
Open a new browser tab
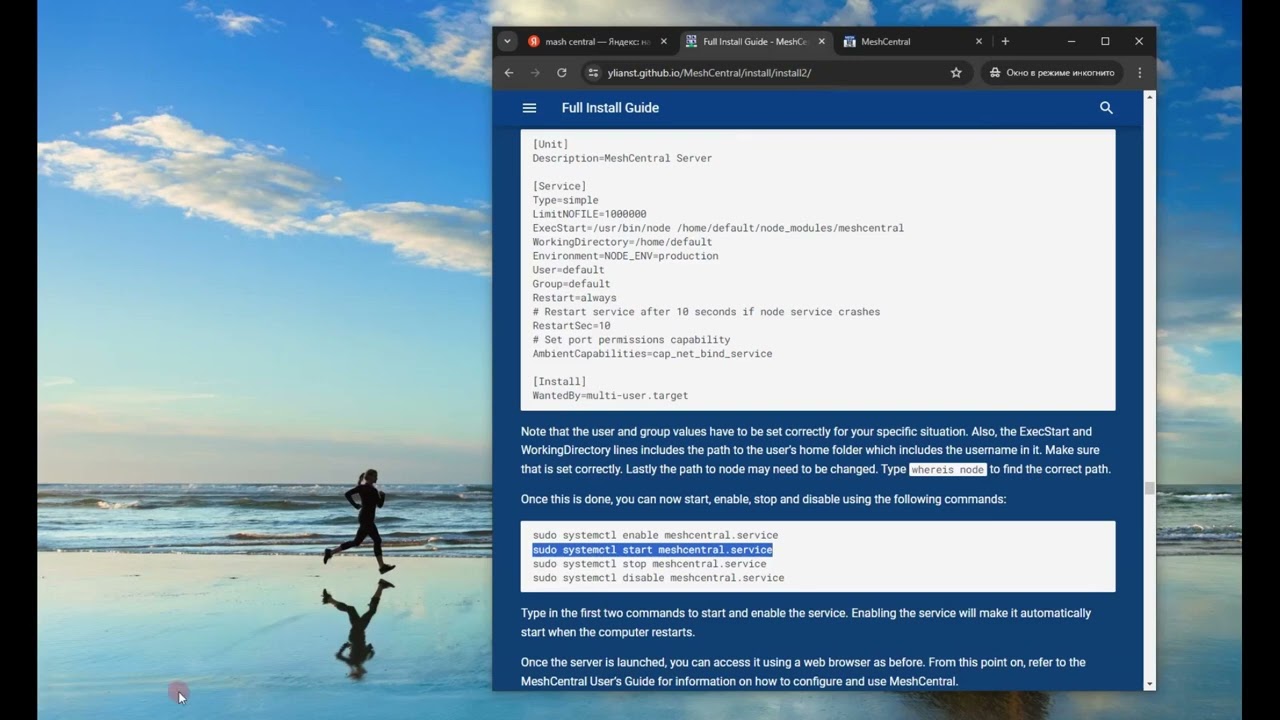coord(1005,41)
